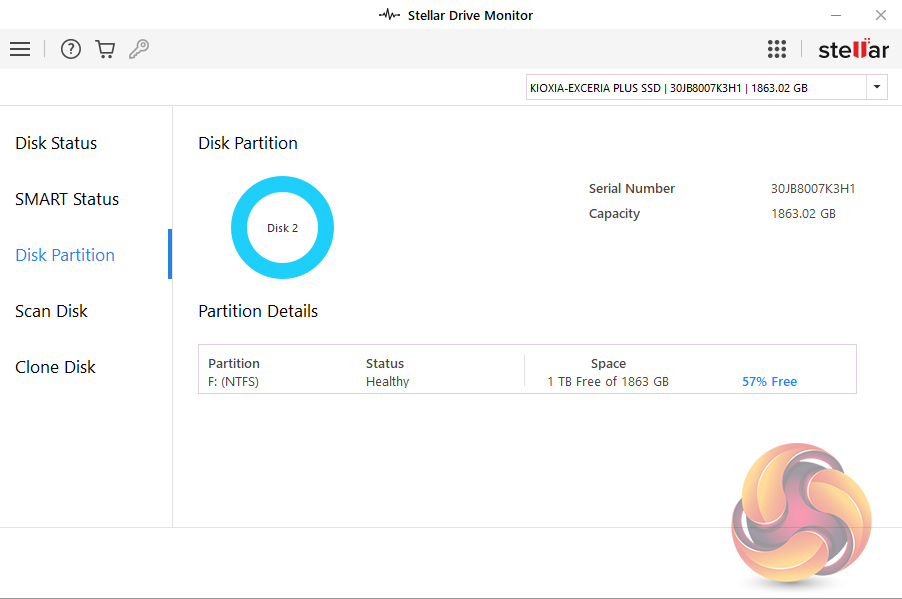
Task: Click the KIOXIA-EXCERIA PLUS SSD combo box
Action: 695,88
